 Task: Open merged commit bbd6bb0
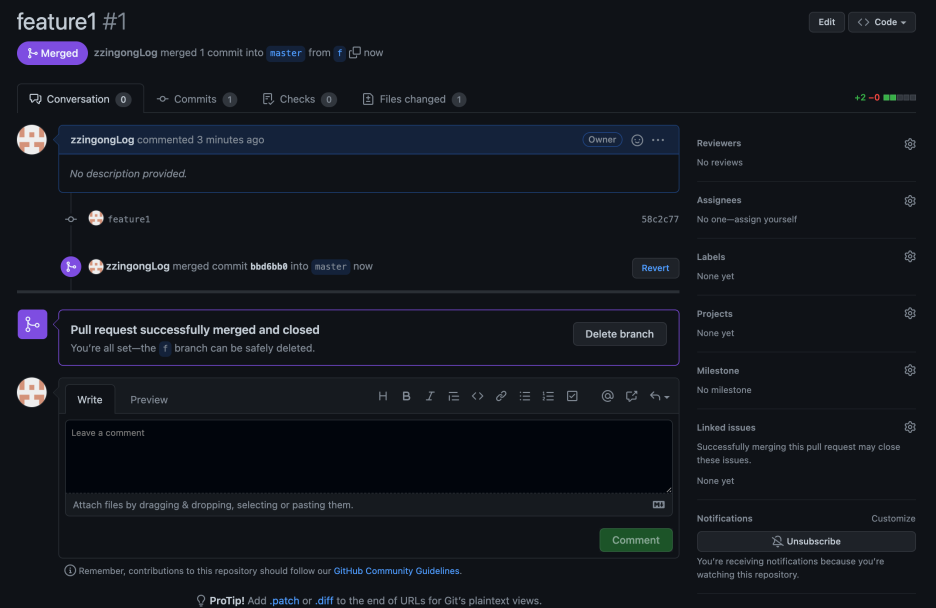click(x=269, y=267)
